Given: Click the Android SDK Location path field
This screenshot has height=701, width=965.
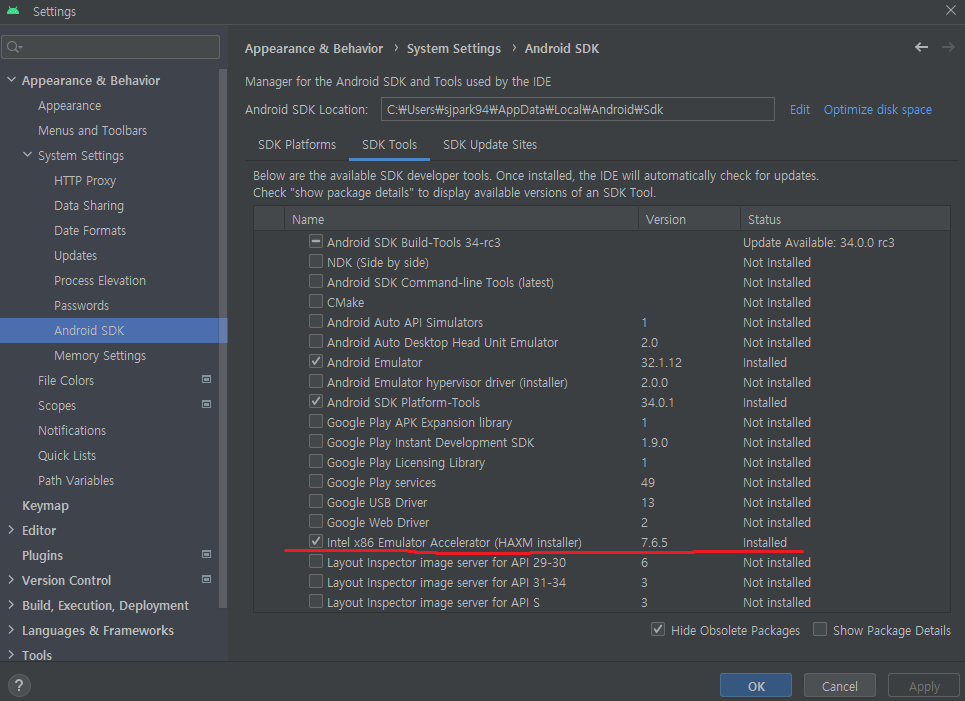Looking at the screenshot, I should [577, 110].
